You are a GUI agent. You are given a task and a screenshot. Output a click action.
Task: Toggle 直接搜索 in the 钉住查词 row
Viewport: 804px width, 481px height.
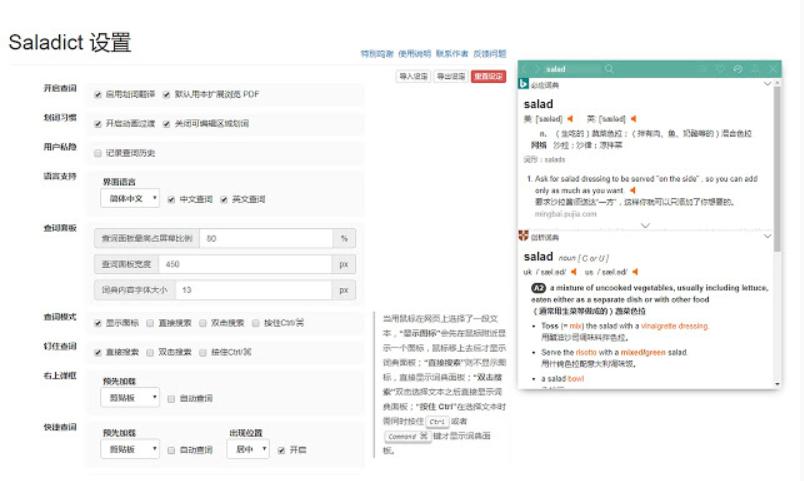pyautogui.click(x=97, y=353)
